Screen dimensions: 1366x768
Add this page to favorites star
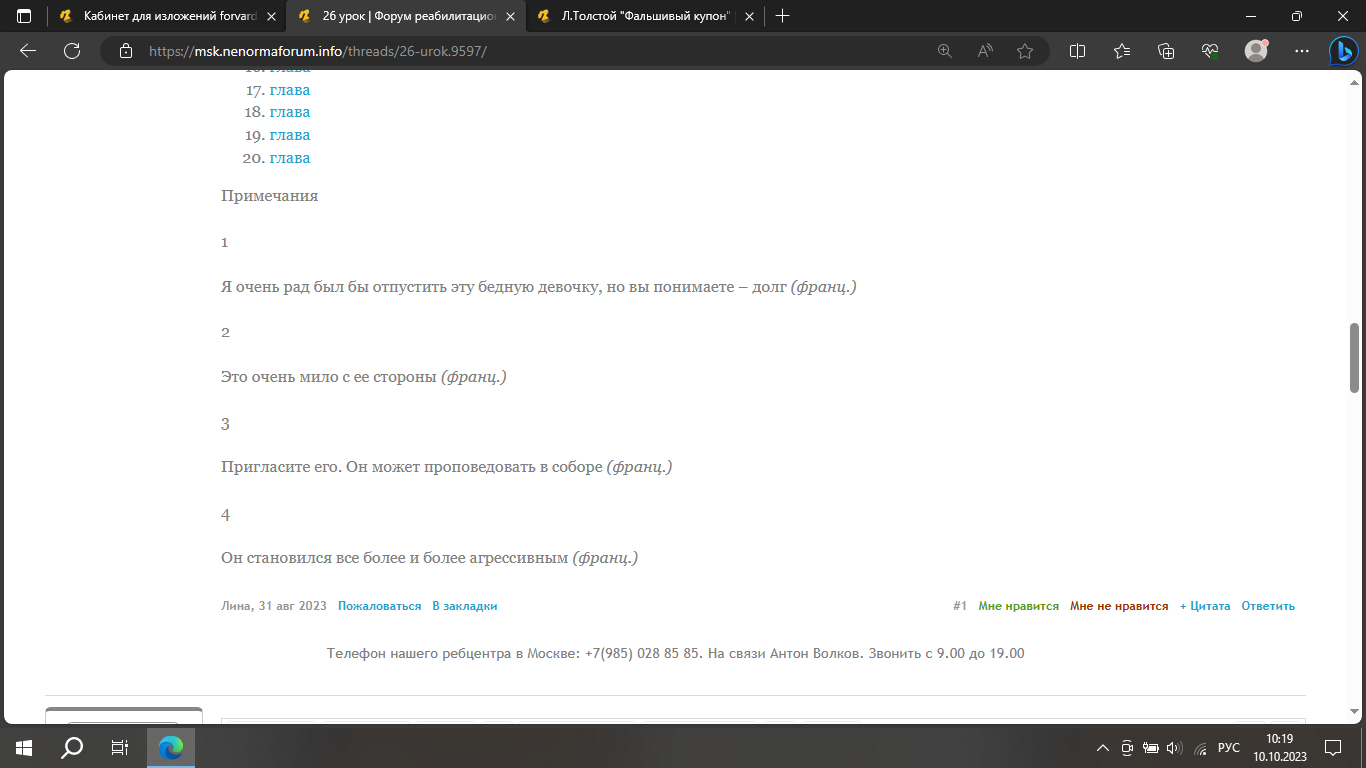tap(1024, 51)
